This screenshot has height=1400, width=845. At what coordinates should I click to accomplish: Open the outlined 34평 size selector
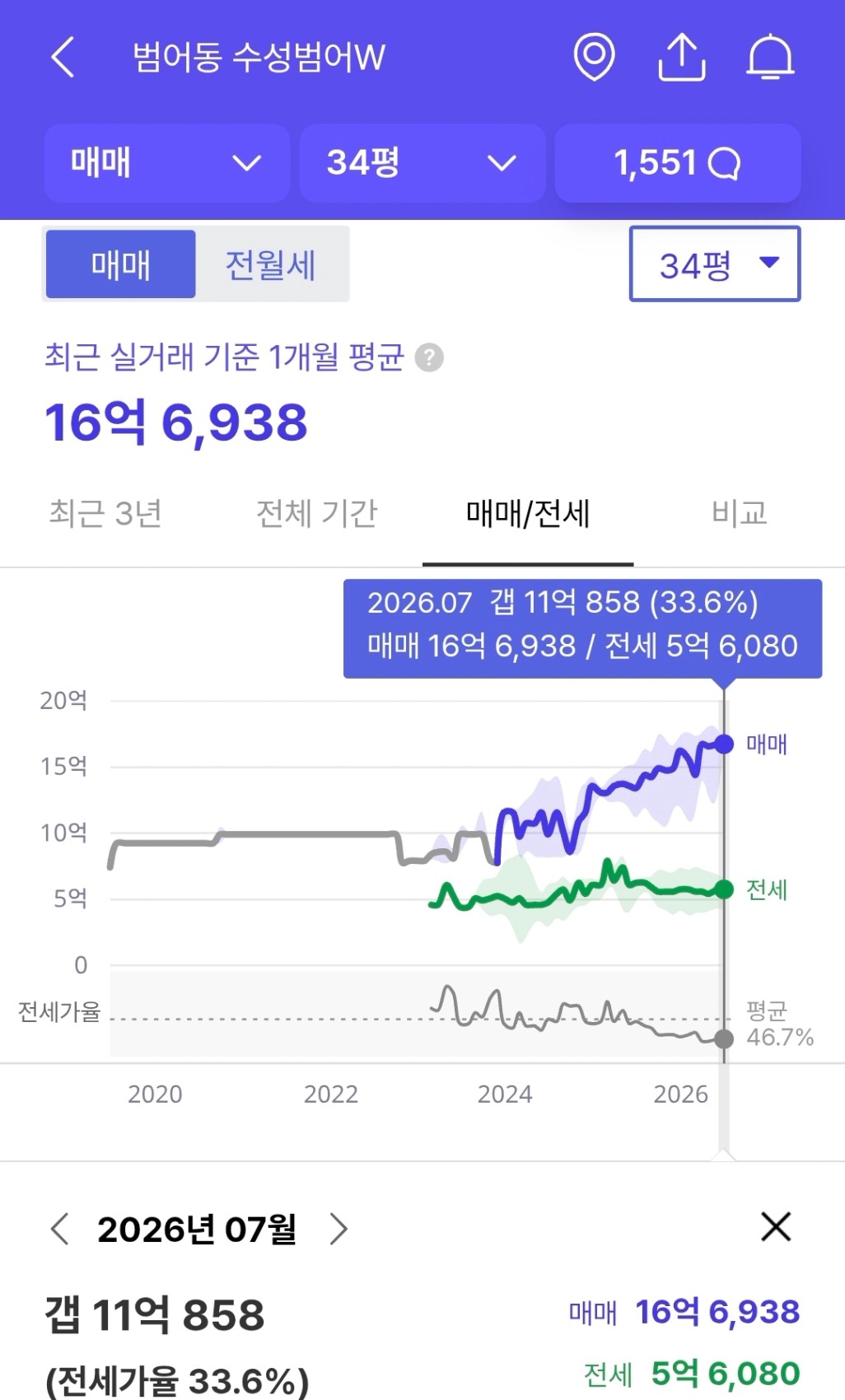tap(715, 264)
